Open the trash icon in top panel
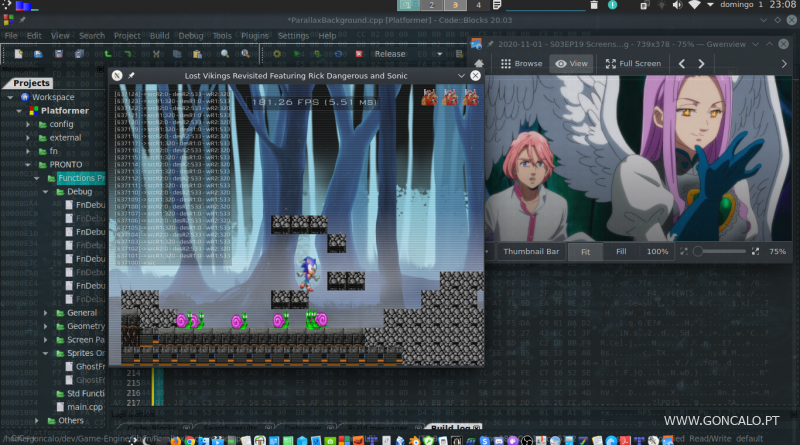The height and width of the screenshot is (445, 800). point(594,5)
